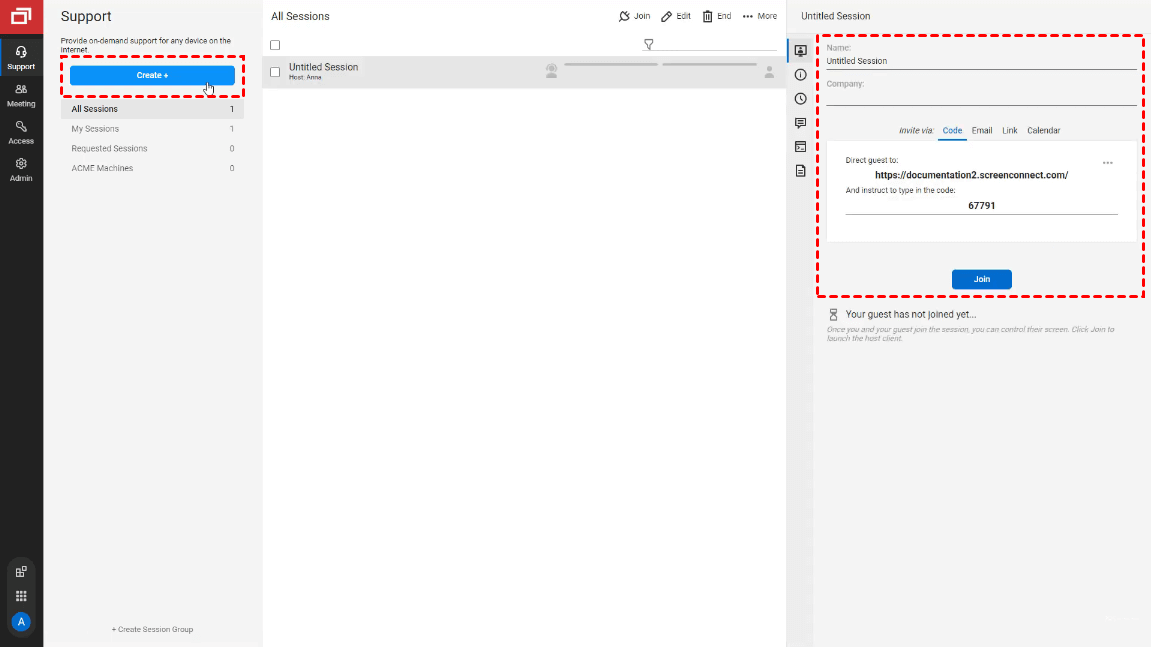
Task: Open the session Notes document tab
Action: 800,171
